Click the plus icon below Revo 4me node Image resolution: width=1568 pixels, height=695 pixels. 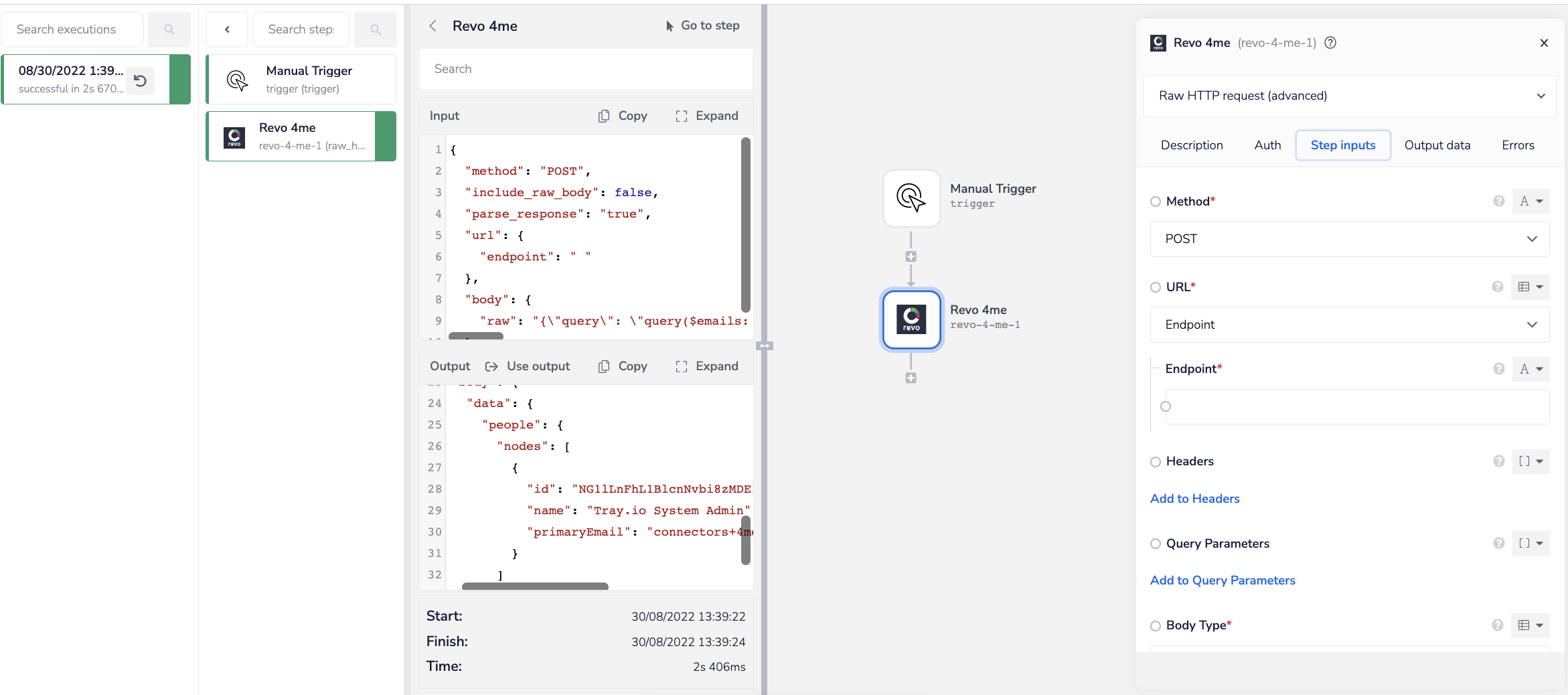911,378
